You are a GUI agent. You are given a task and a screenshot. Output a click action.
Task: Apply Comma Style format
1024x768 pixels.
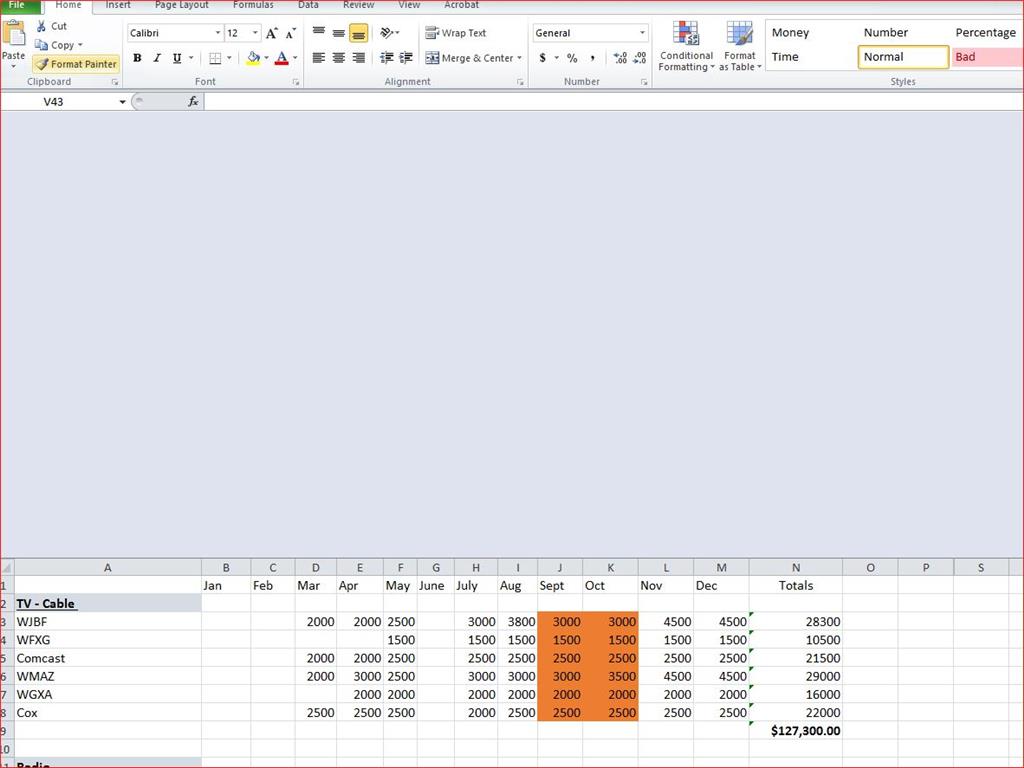[x=592, y=58]
